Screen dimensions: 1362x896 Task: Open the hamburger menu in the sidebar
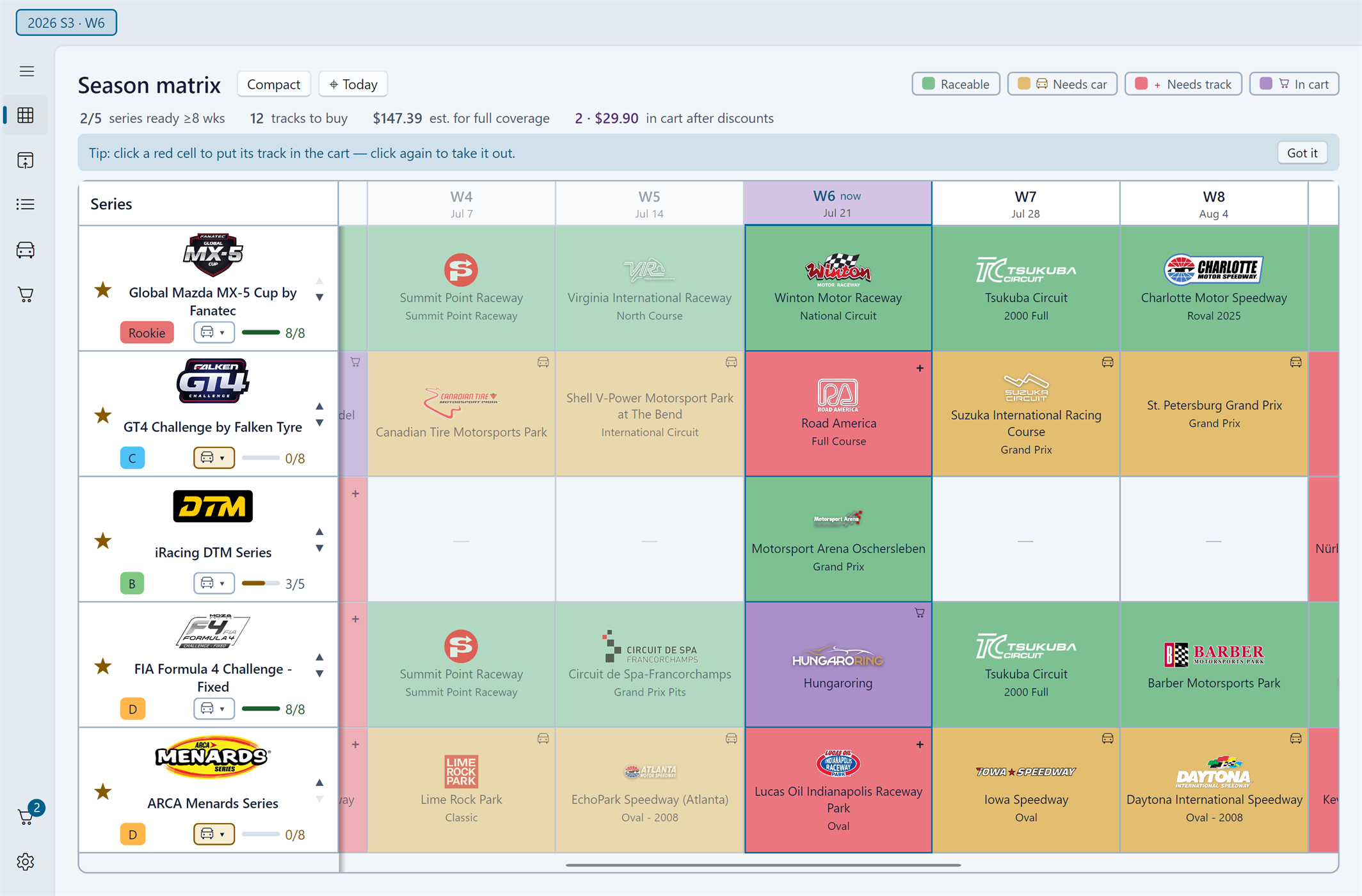[26, 71]
